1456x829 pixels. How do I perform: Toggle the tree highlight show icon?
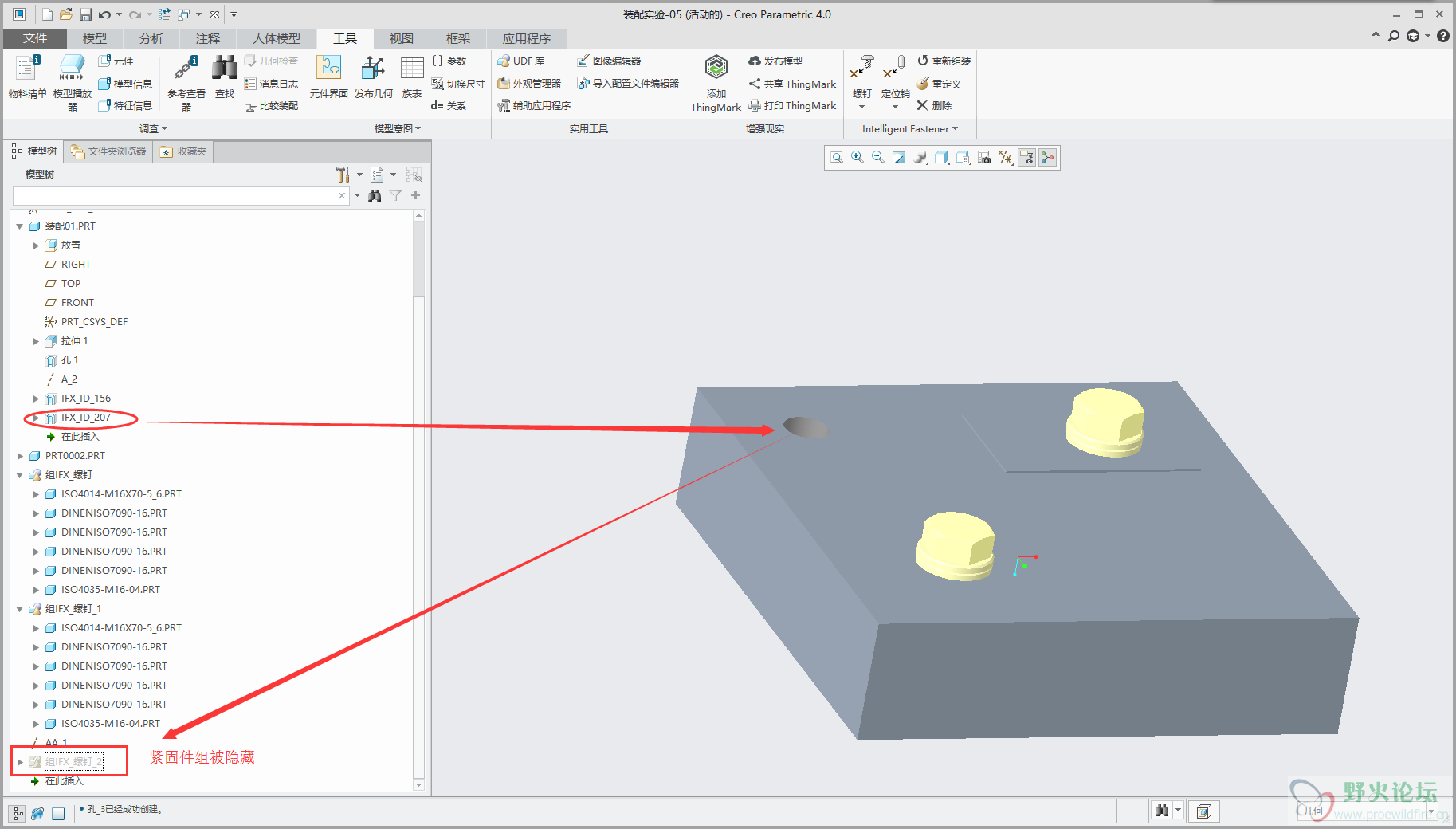pyautogui.click(x=414, y=175)
